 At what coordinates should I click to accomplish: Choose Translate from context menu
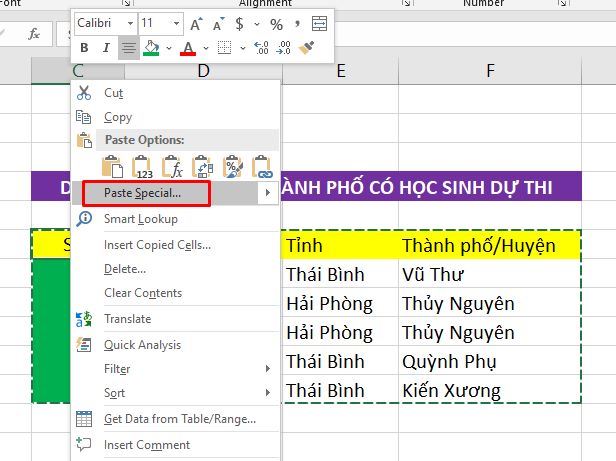click(x=176, y=319)
